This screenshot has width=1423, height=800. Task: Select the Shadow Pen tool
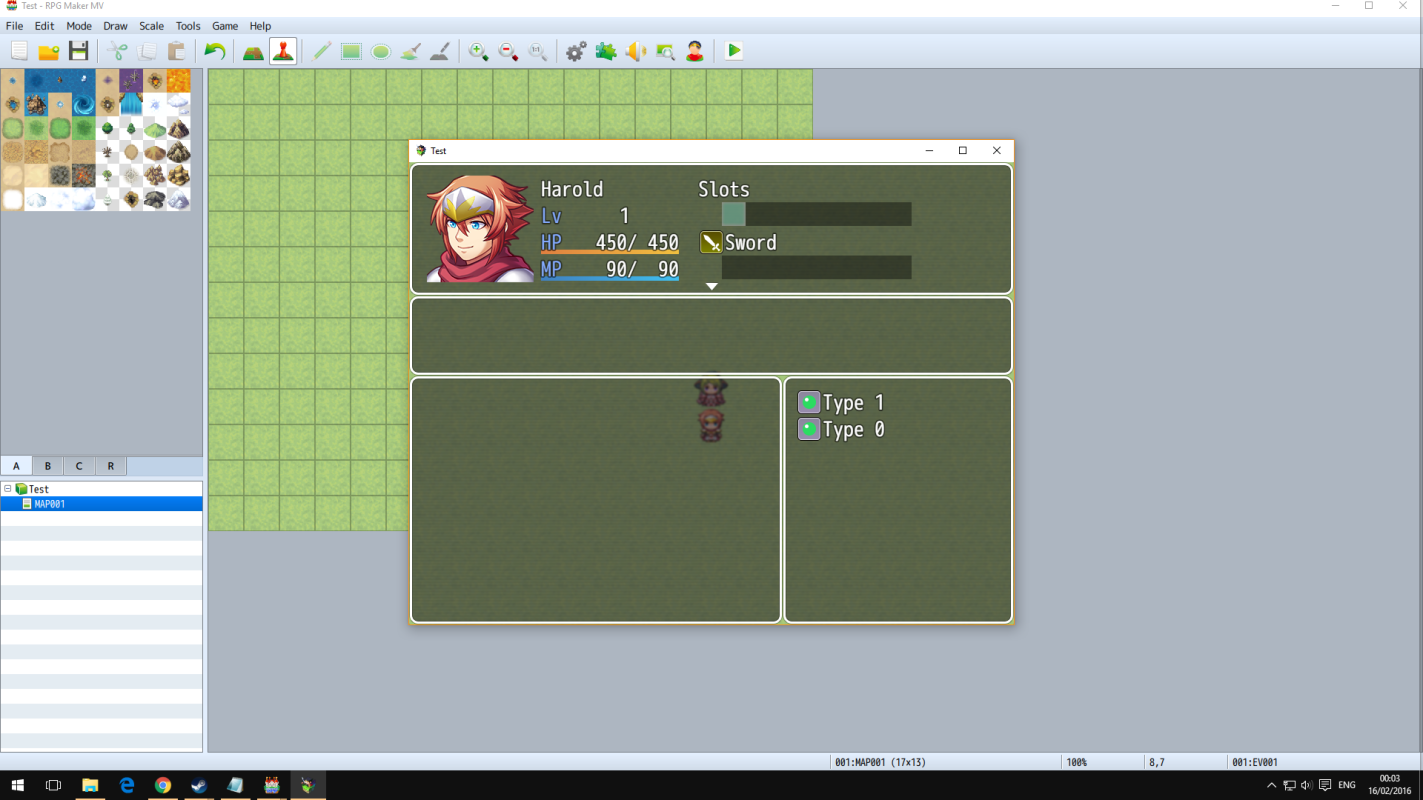tap(440, 51)
